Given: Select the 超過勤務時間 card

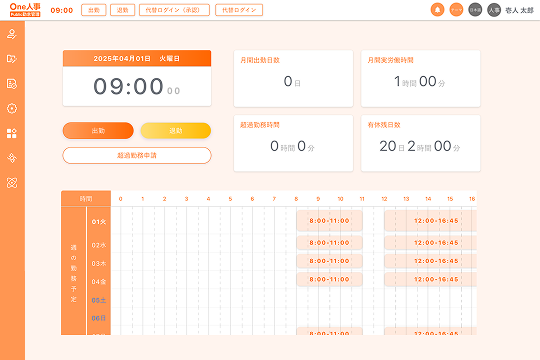Looking at the screenshot, I should tap(293, 143).
